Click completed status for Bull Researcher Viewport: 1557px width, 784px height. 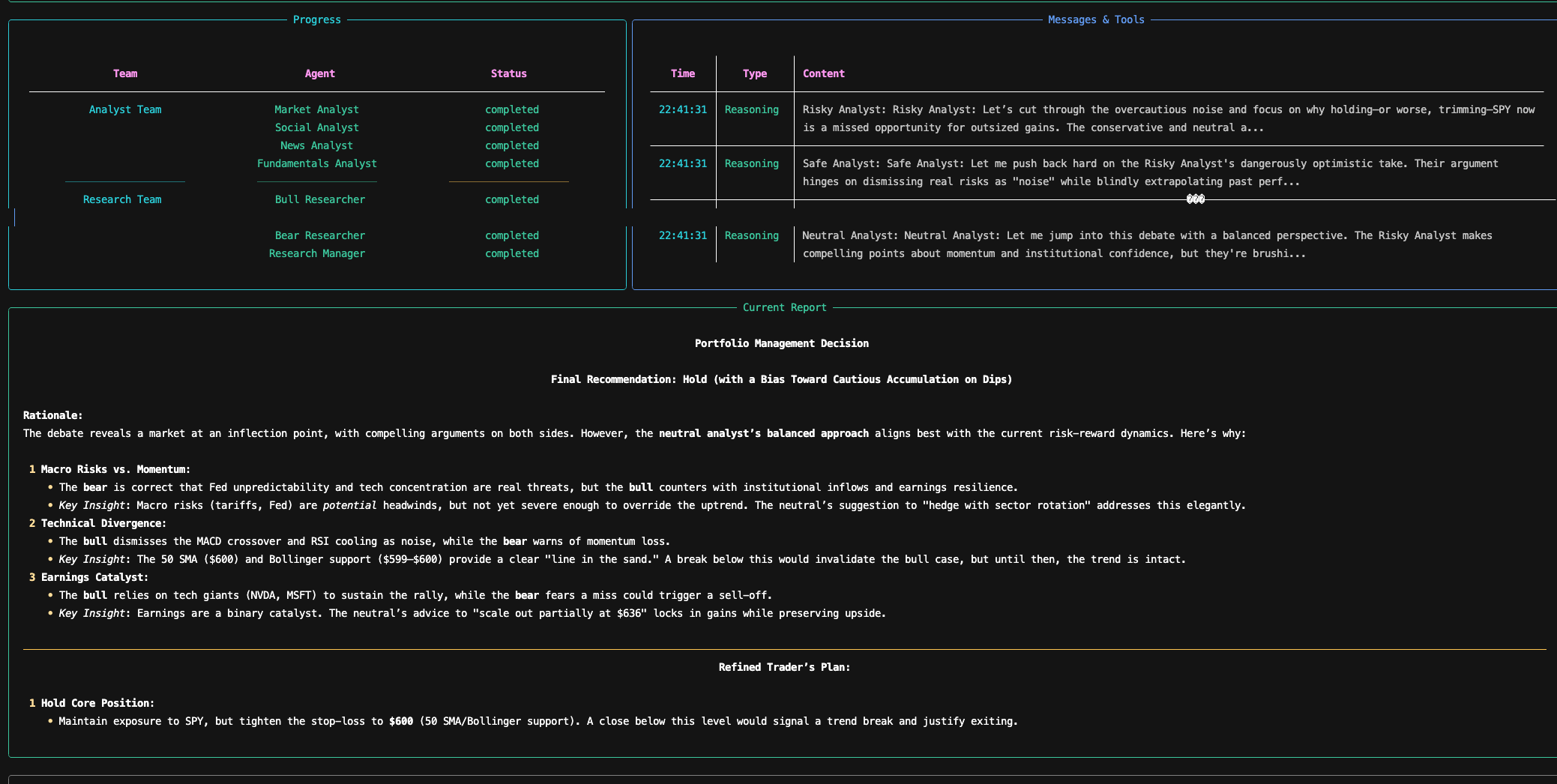(x=512, y=199)
